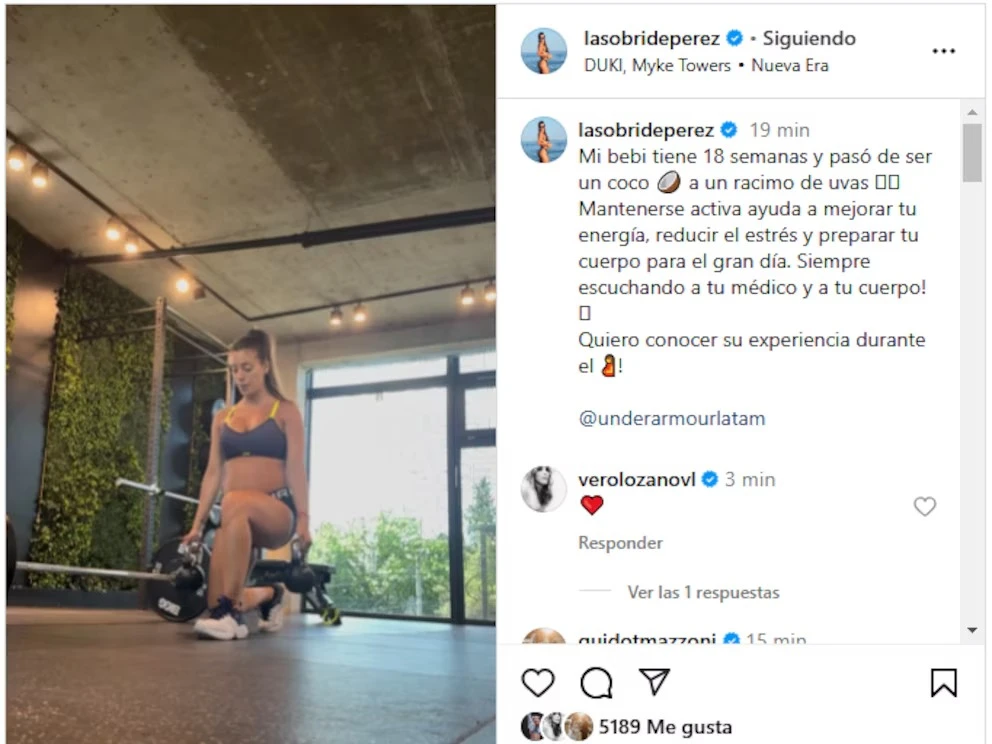Like the post with the heart icon
The image size is (992, 744).
point(538,683)
